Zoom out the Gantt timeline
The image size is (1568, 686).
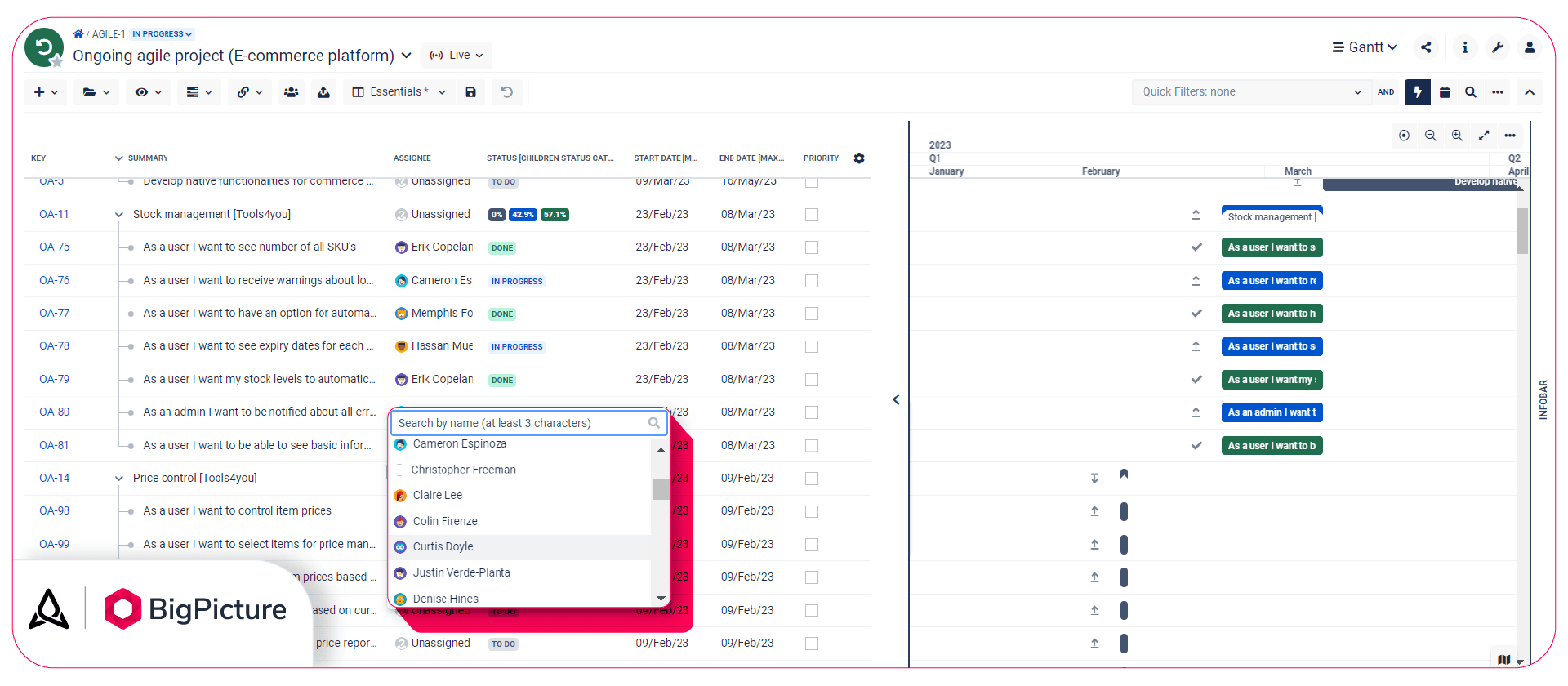(1431, 136)
